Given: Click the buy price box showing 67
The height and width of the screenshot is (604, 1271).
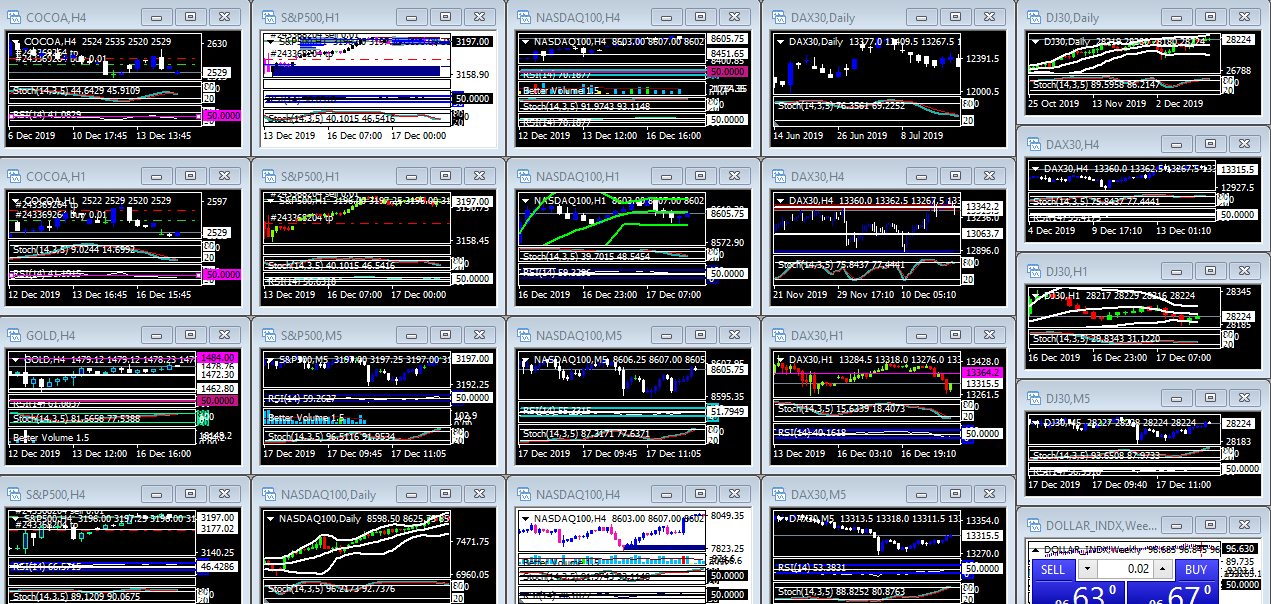Looking at the screenshot, I should [x=1173, y=593].
